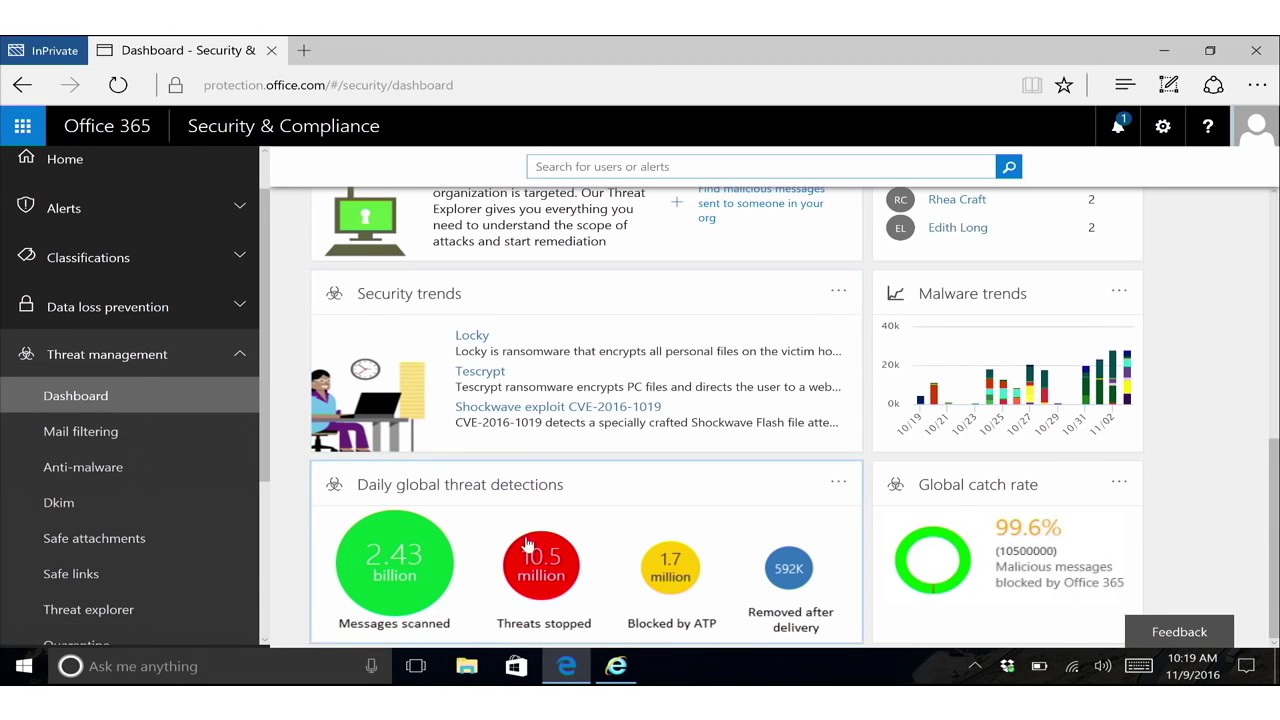The width and height of the screenshot is (1280, 720).
Task: Click in Search for users or alerts field
Action: [761, 167]
